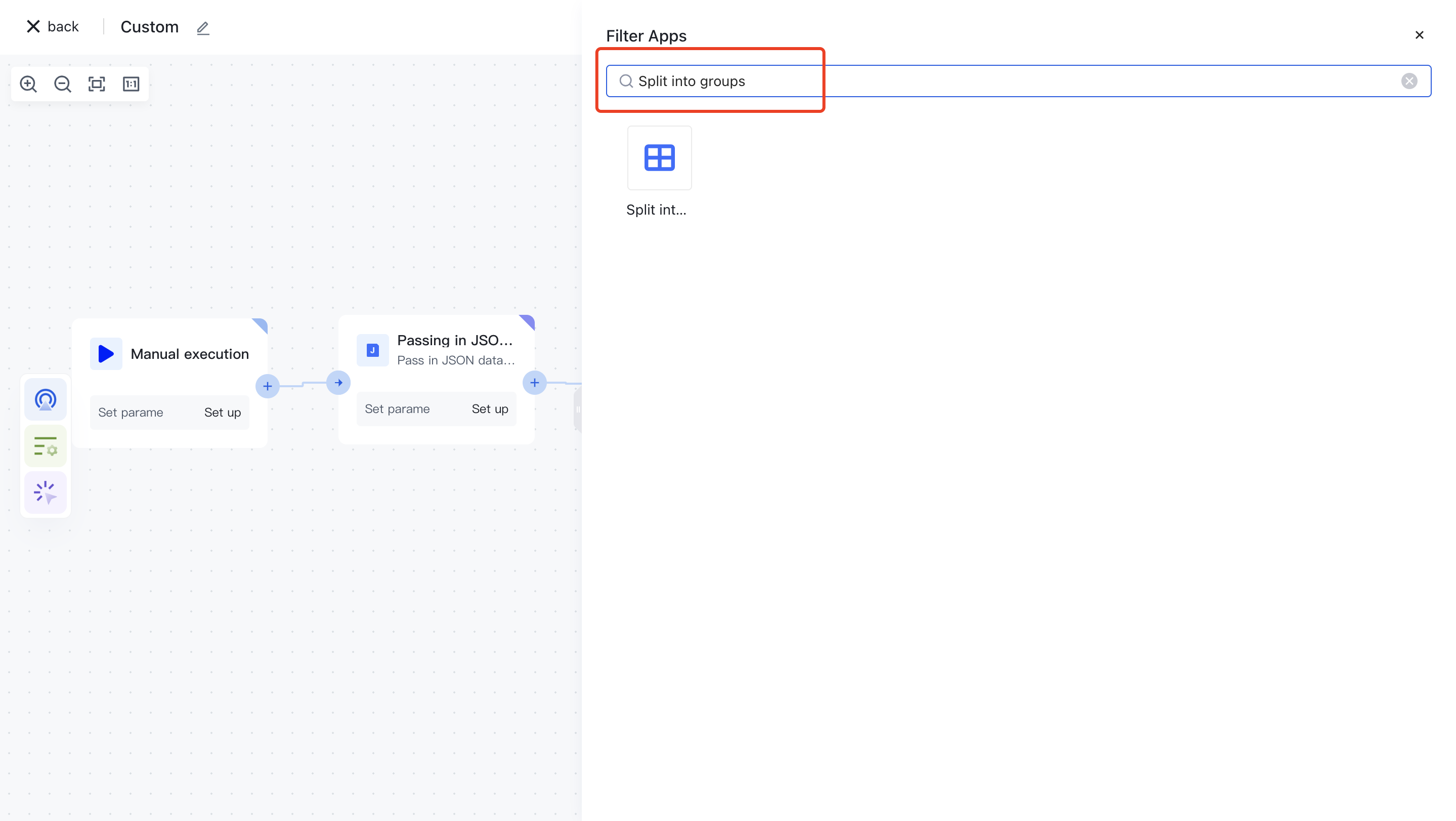
Task: Open the green list settings sidebar icon
Action: click(x=45, y=446)
